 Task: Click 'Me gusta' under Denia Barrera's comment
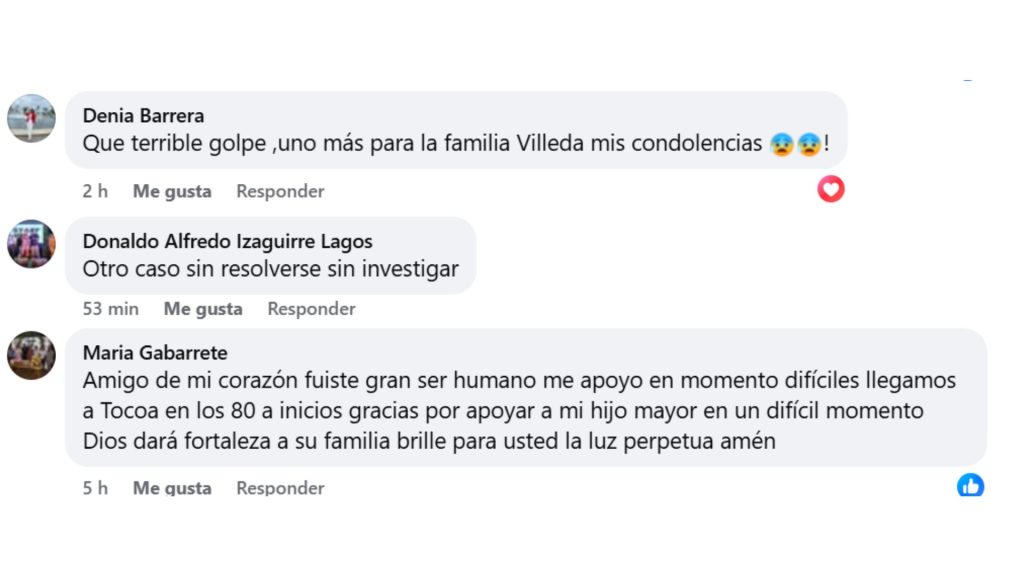pos(172,190)
